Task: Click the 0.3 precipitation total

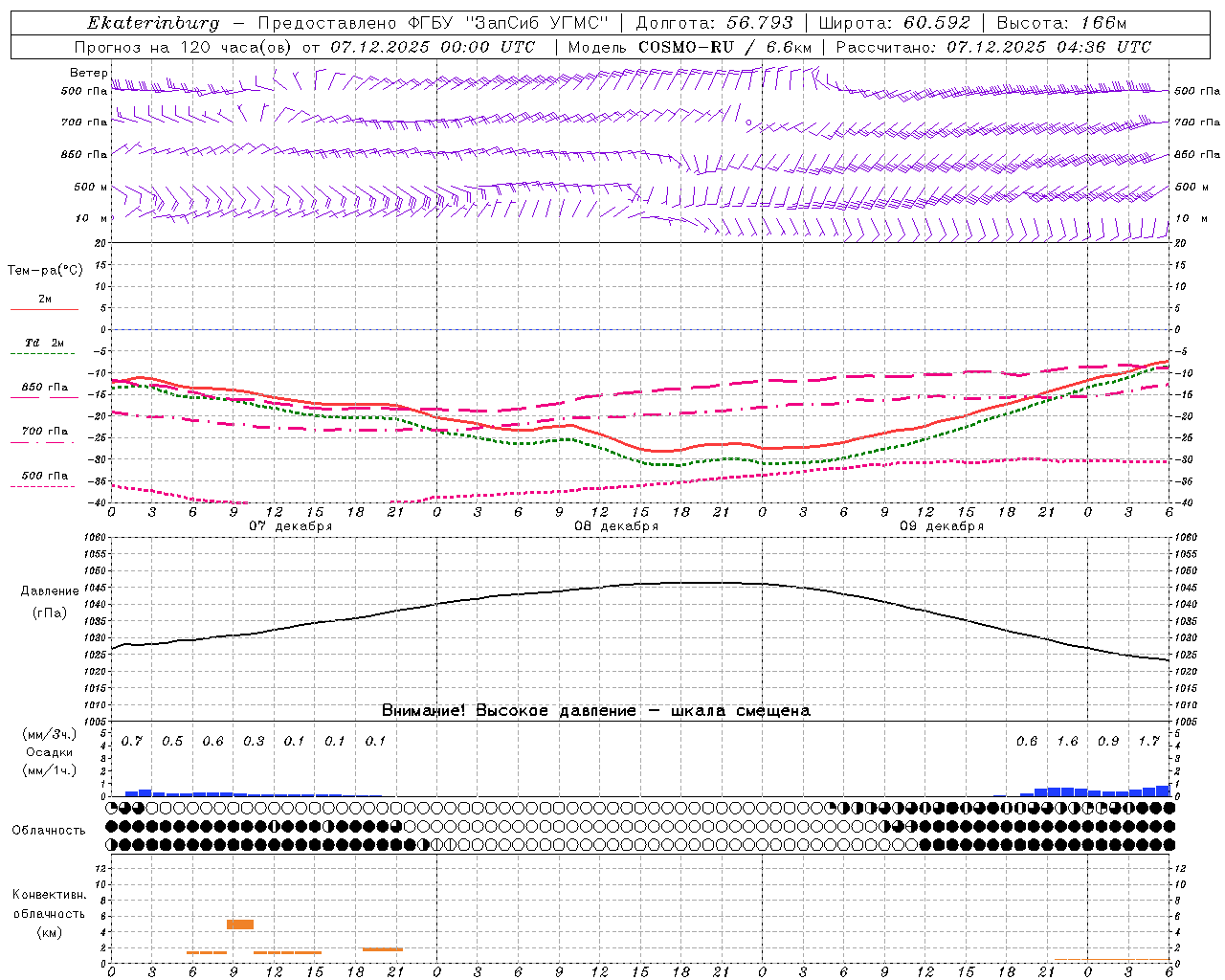Action: [254, 742]
